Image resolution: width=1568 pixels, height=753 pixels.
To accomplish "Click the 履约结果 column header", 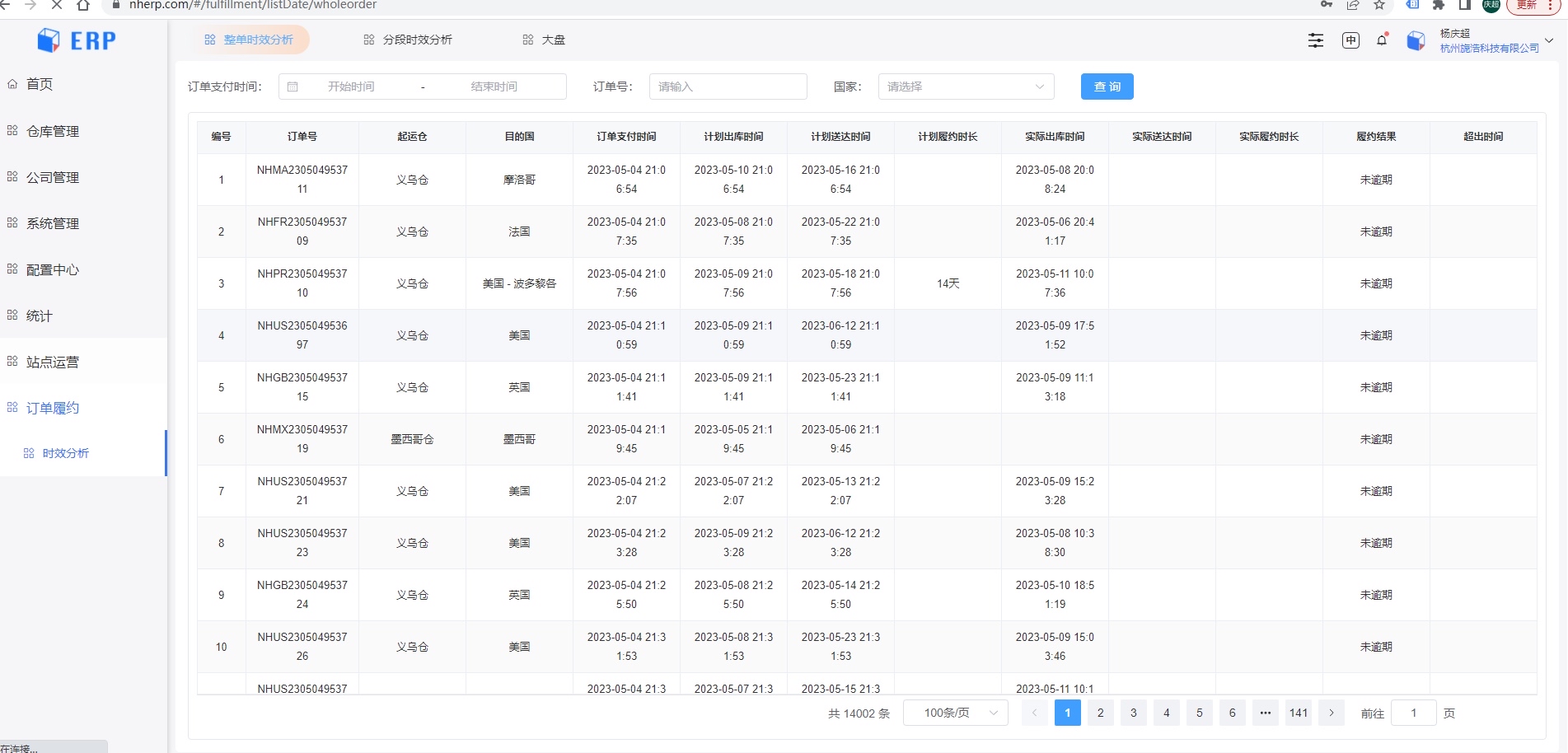I will coord(1376,137).
